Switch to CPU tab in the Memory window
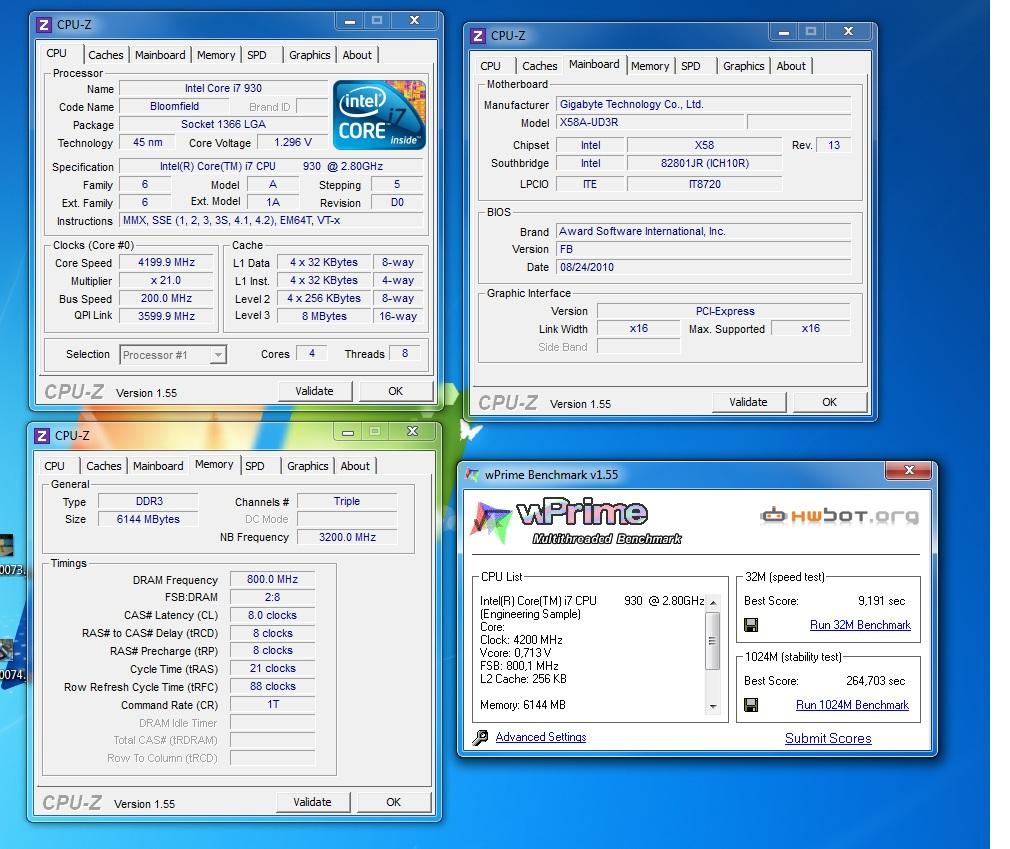 click(x=54, y=466)
